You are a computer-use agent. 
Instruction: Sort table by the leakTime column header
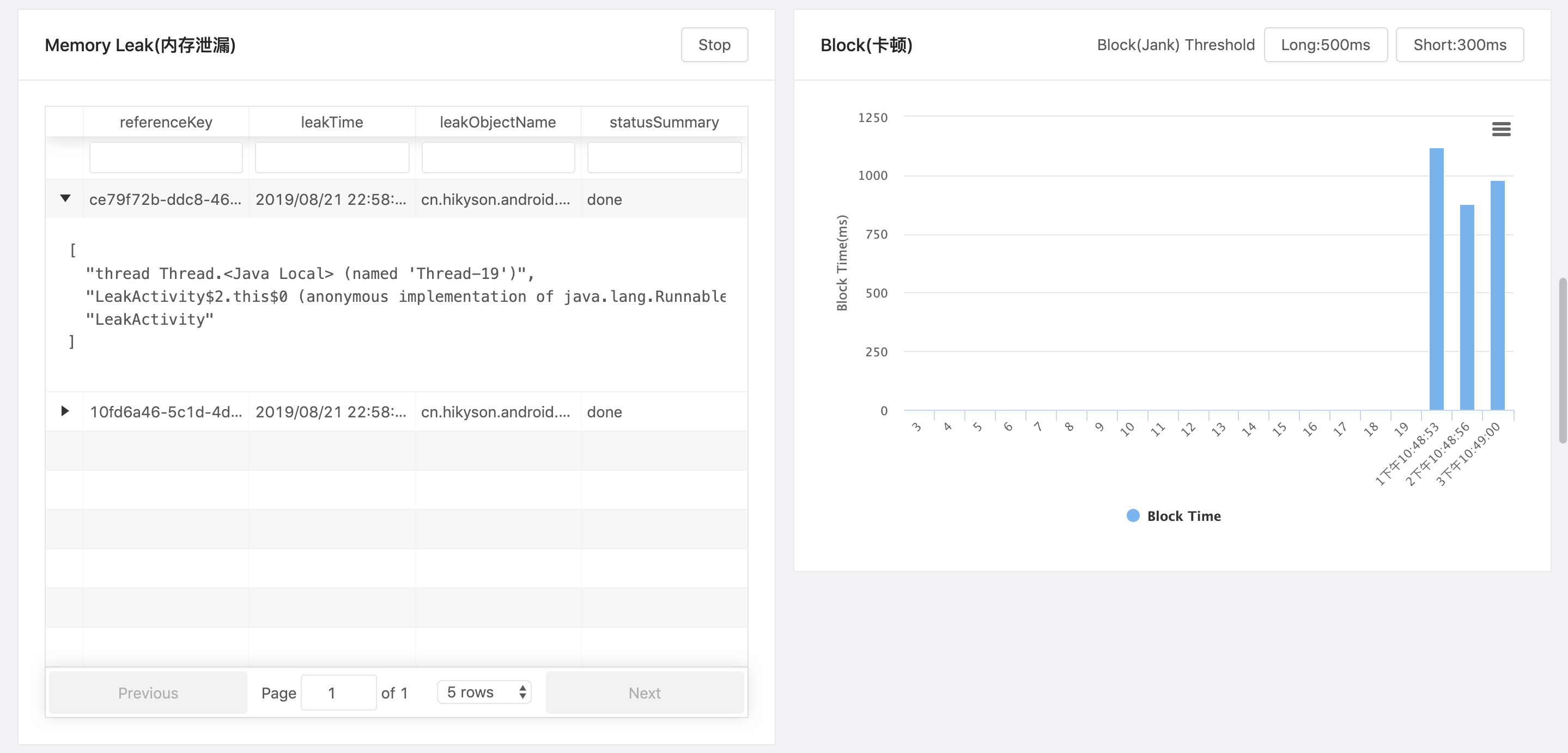point(332,122)
